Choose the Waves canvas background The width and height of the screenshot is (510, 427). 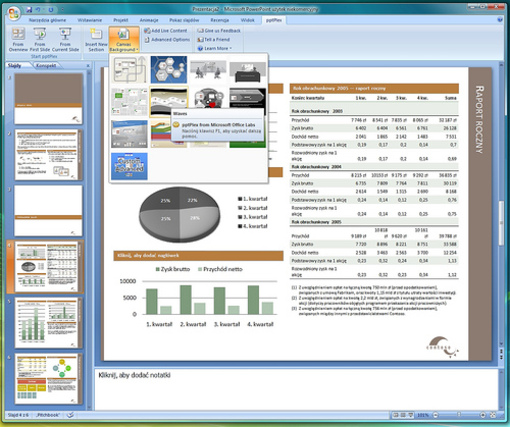(169, 102)
